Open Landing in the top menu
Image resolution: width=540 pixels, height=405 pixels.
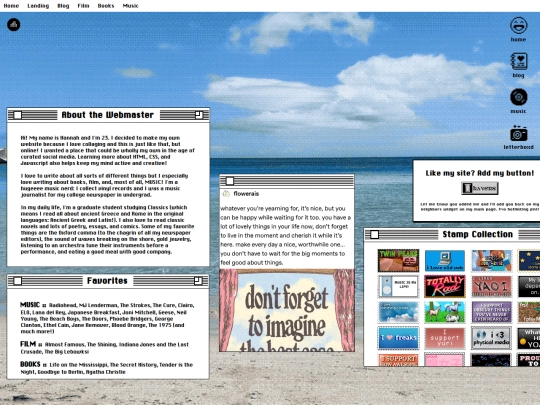coord(38,6)
